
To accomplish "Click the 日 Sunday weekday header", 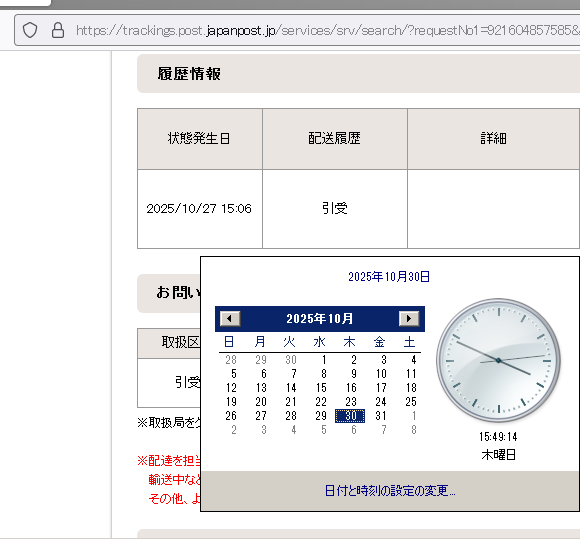I will coord(229,341).
